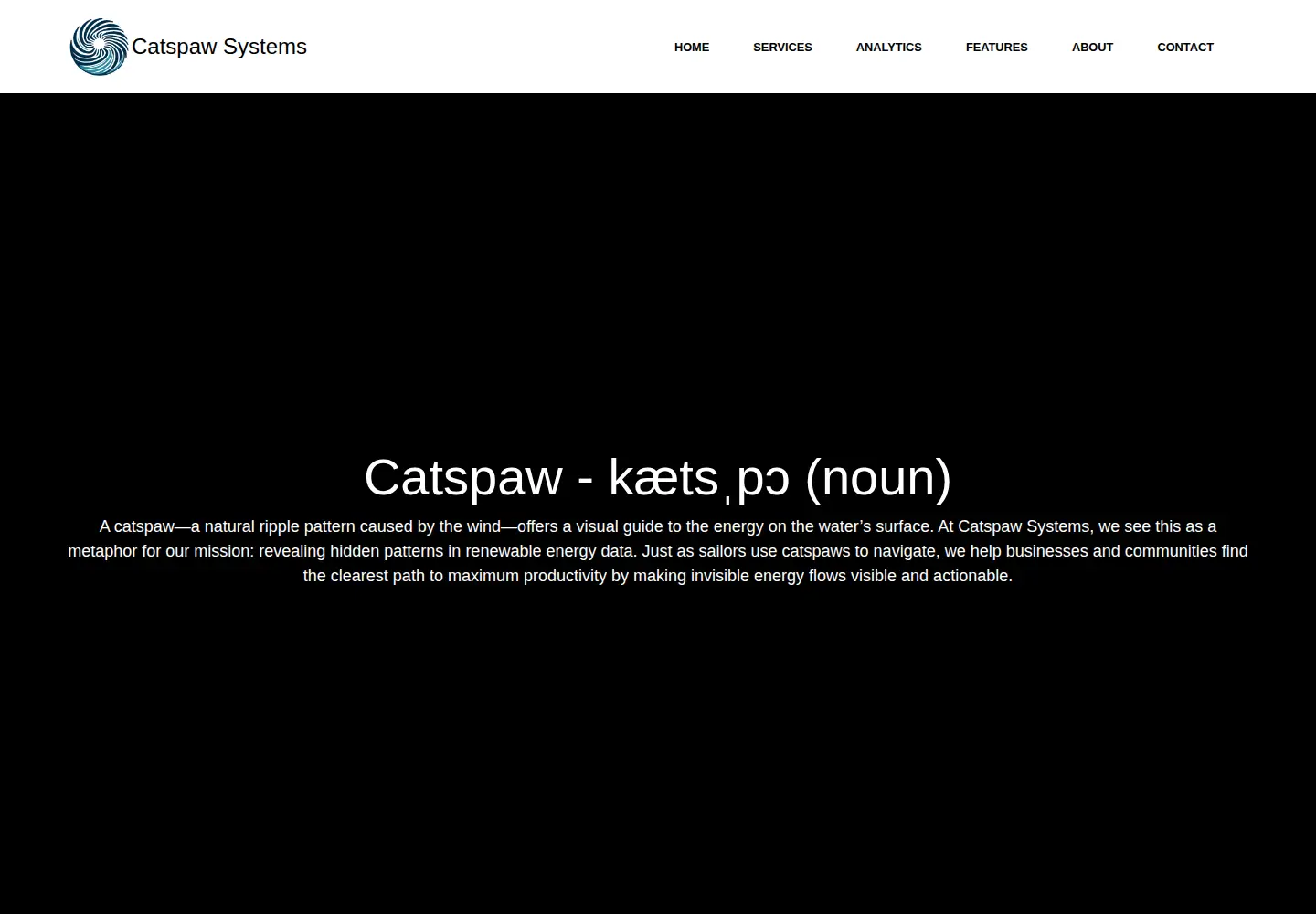This screenshot has height=914, width=1316.
Task: Click the Catspaw Systems brand name
Action: (219, 47)
